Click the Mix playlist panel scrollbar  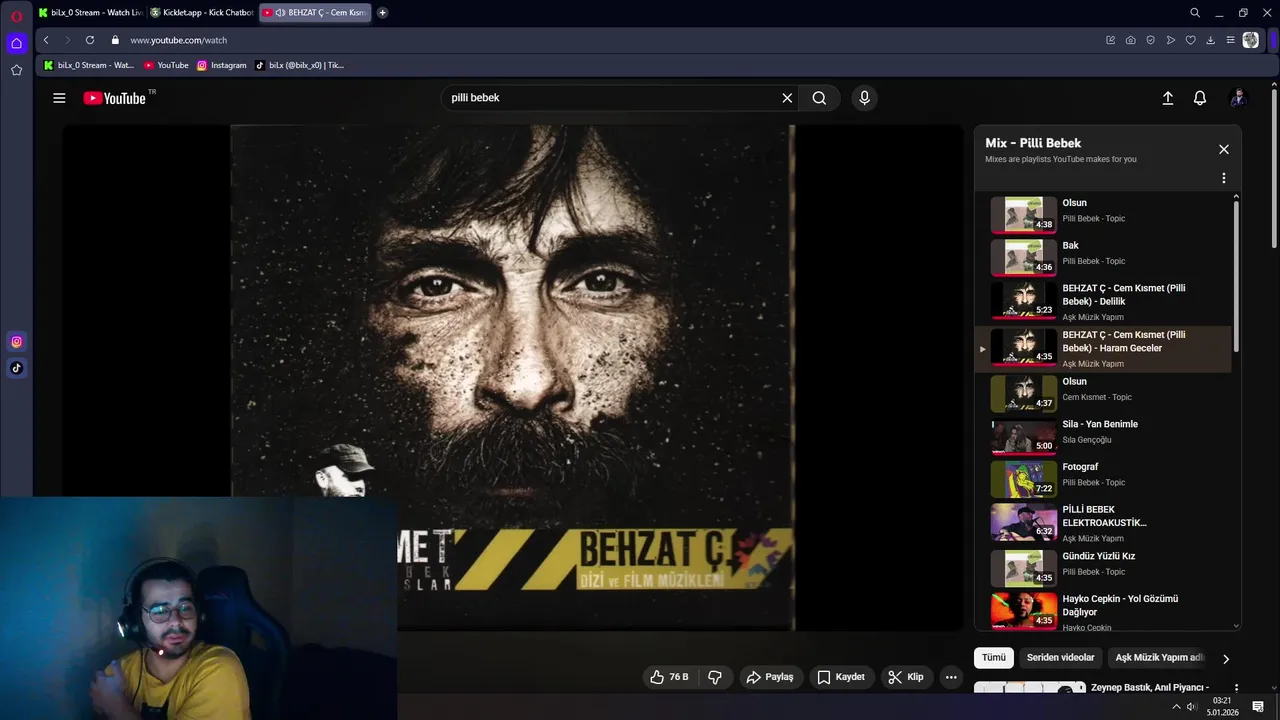tap(1236, 275)
